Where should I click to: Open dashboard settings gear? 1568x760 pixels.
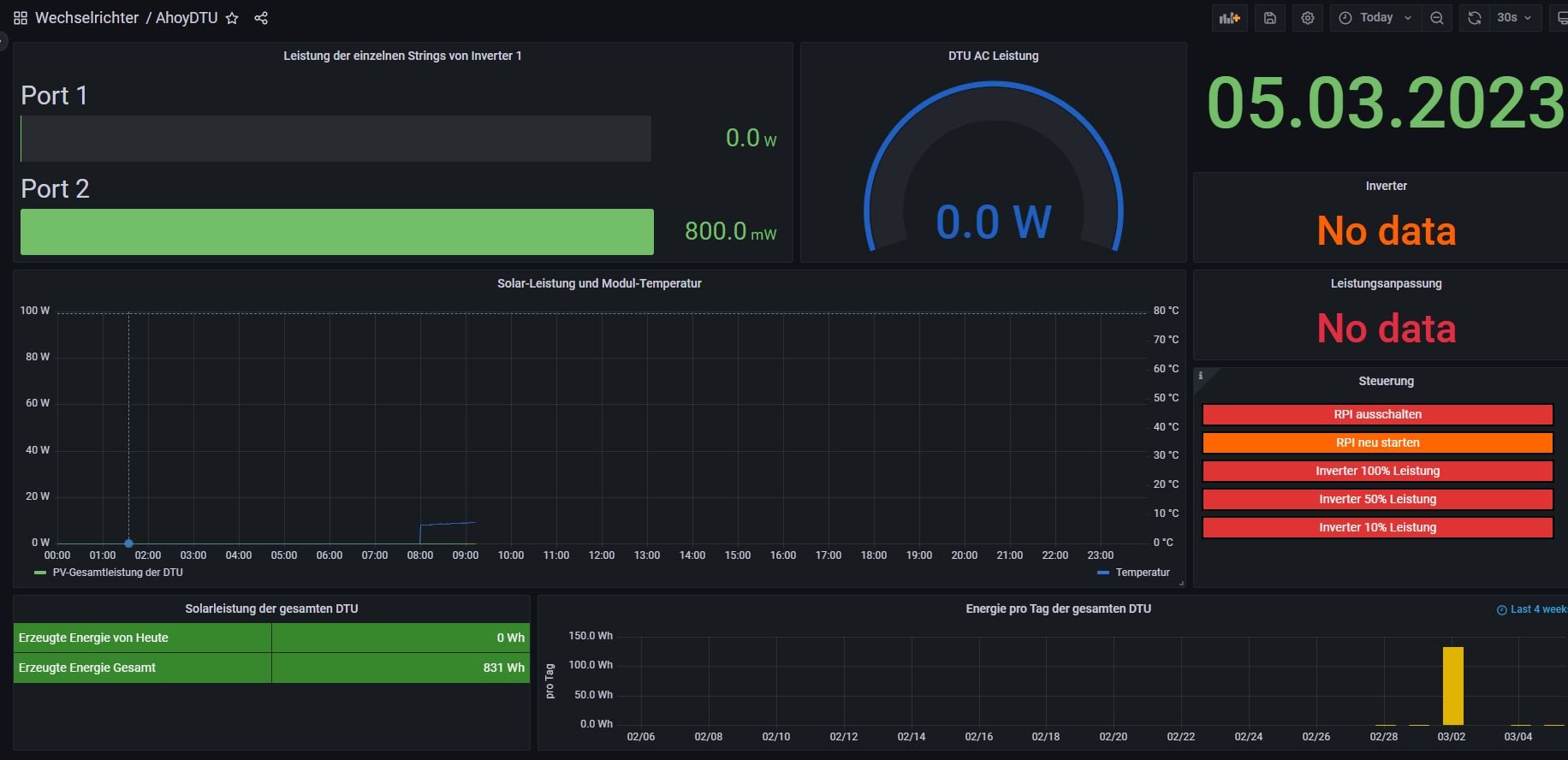coord(1308,18)
